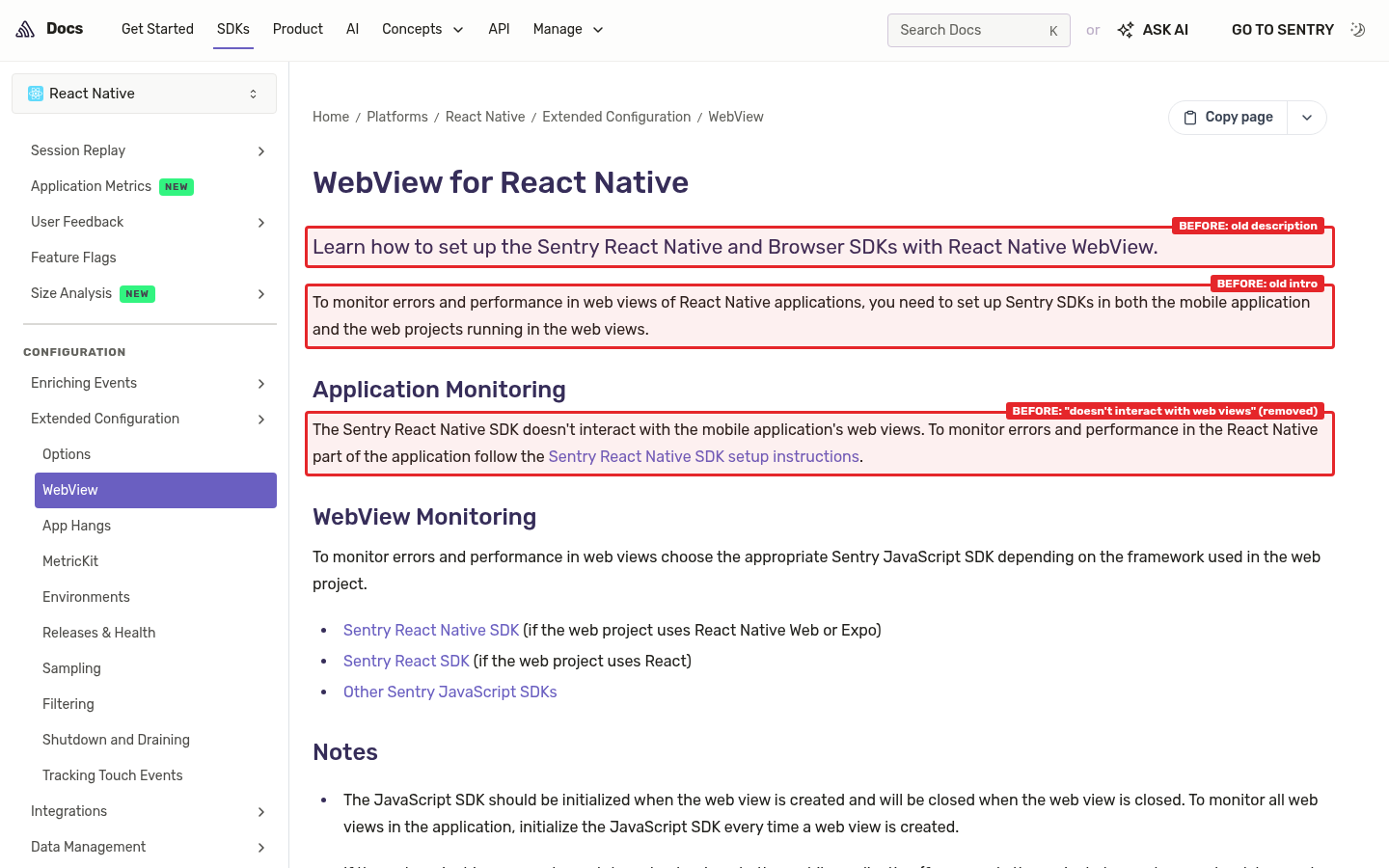This screenshot has width=1389, height=868.
Task: Go to Platforms breadcrumb
Action: pos(397,117)
